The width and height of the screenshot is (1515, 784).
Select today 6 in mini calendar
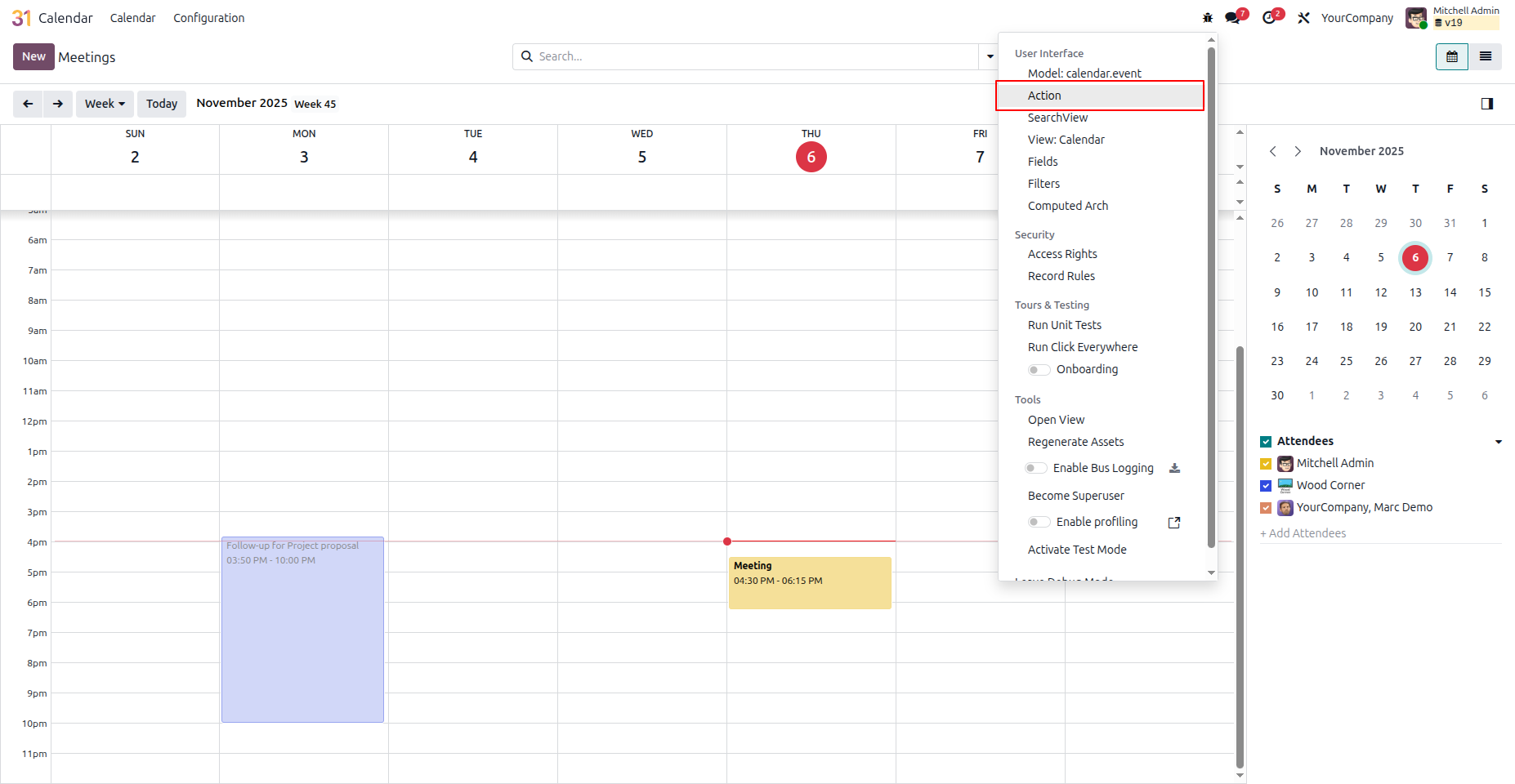pos(1415,258)
